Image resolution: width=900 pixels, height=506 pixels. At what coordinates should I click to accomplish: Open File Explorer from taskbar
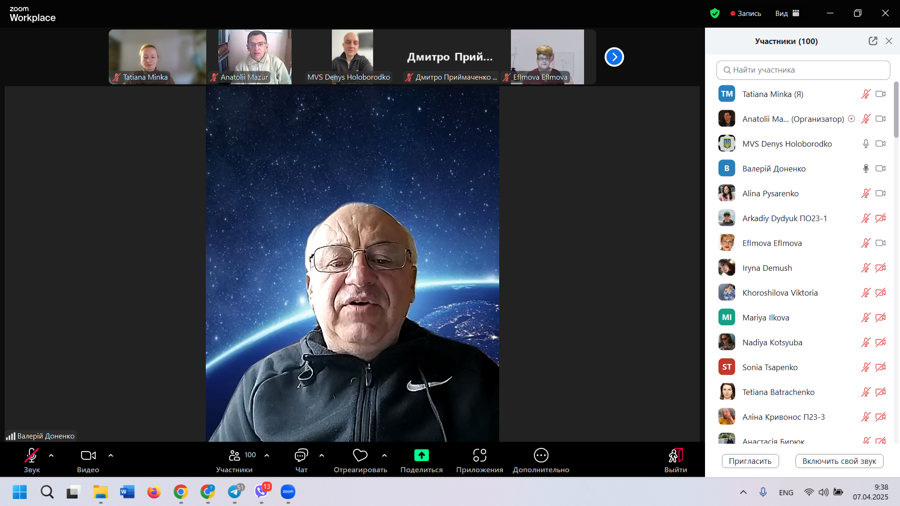click(100, 492)
